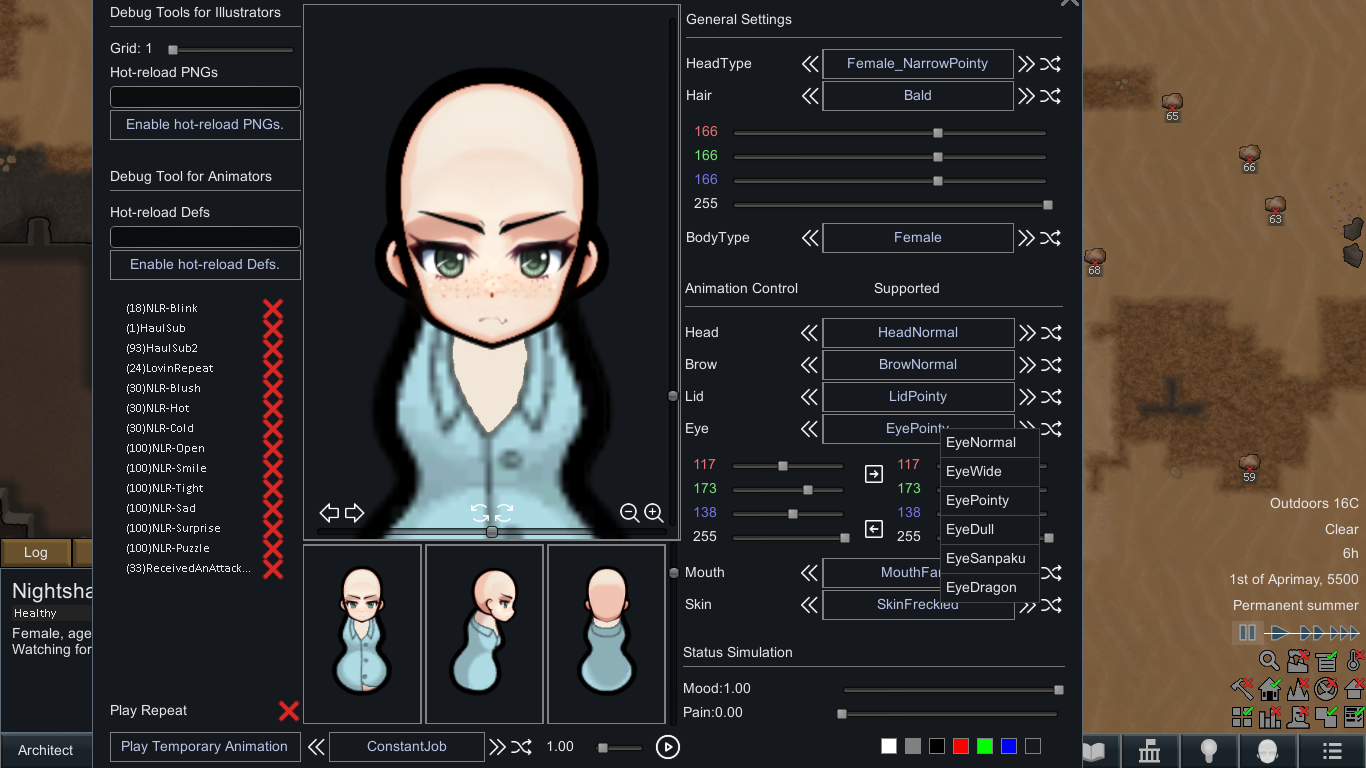Pause the game with the pause icon

(x=1247, y=633)
